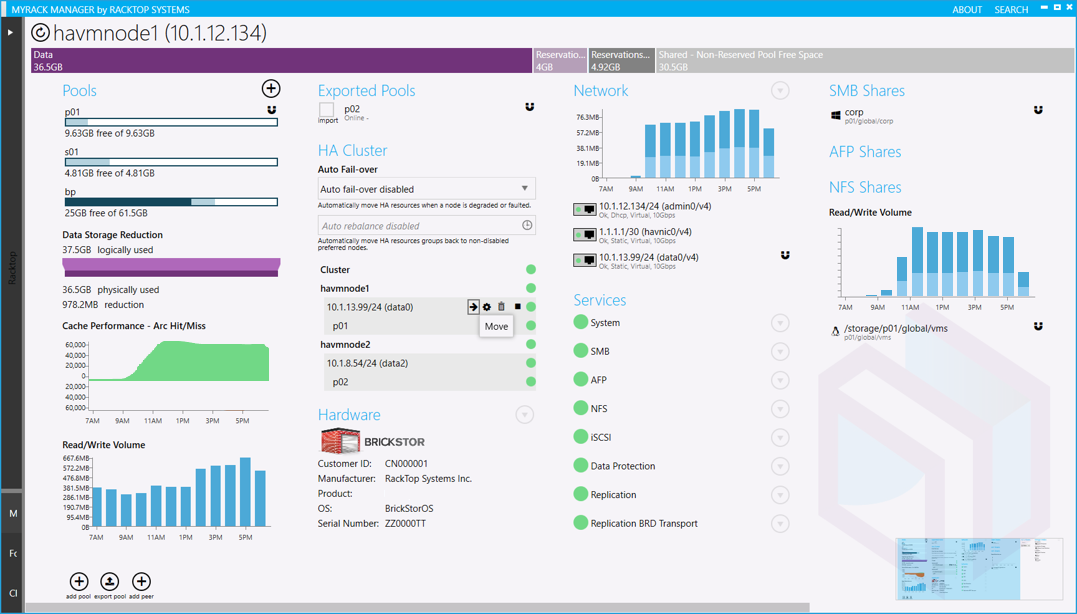Image resolution: width=1077 pixels, height=614 pixels.
Task: Expand Replication BRD Transport chevron
Action: [780, 523]
